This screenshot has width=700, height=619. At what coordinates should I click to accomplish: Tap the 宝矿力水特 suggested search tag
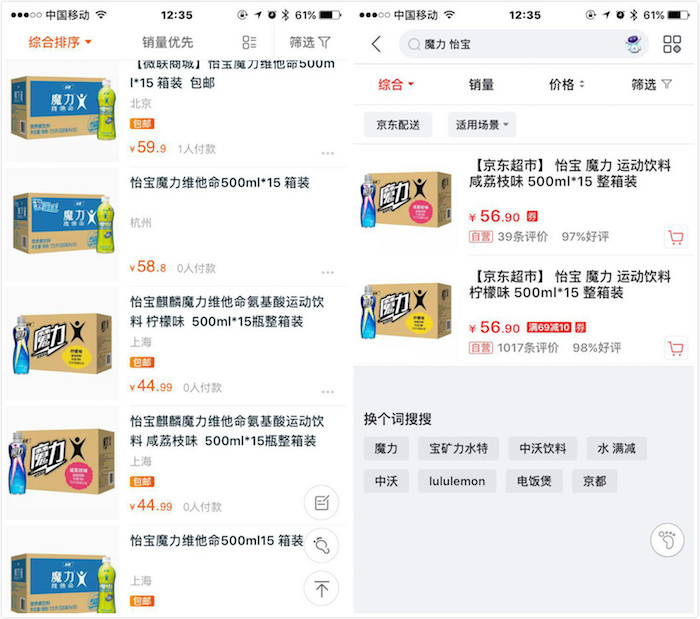point(459,448)
